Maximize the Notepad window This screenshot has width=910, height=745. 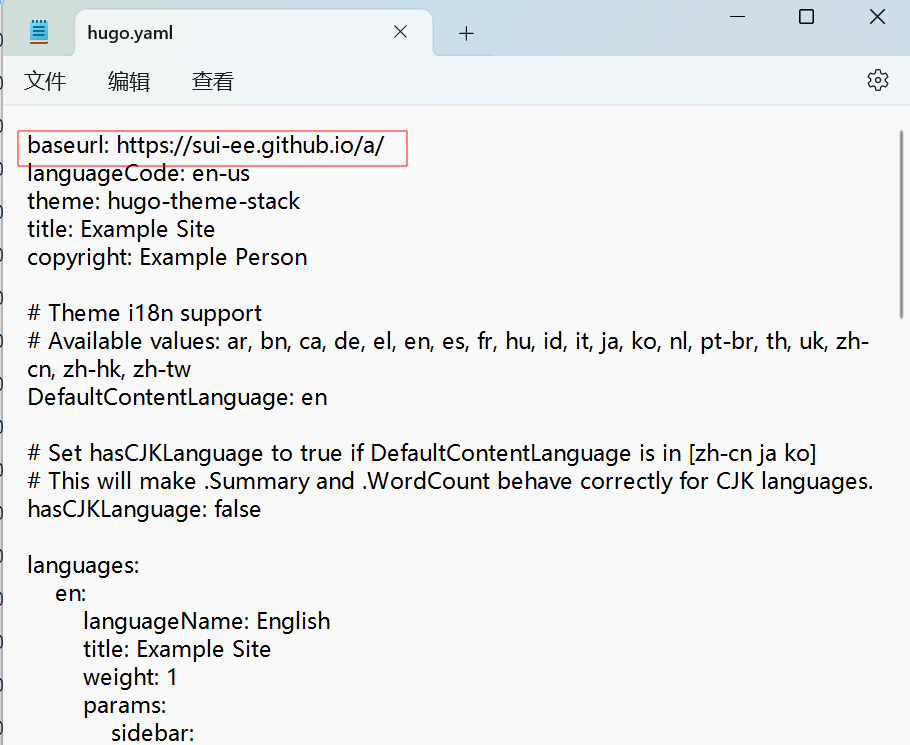click(807, 17)
